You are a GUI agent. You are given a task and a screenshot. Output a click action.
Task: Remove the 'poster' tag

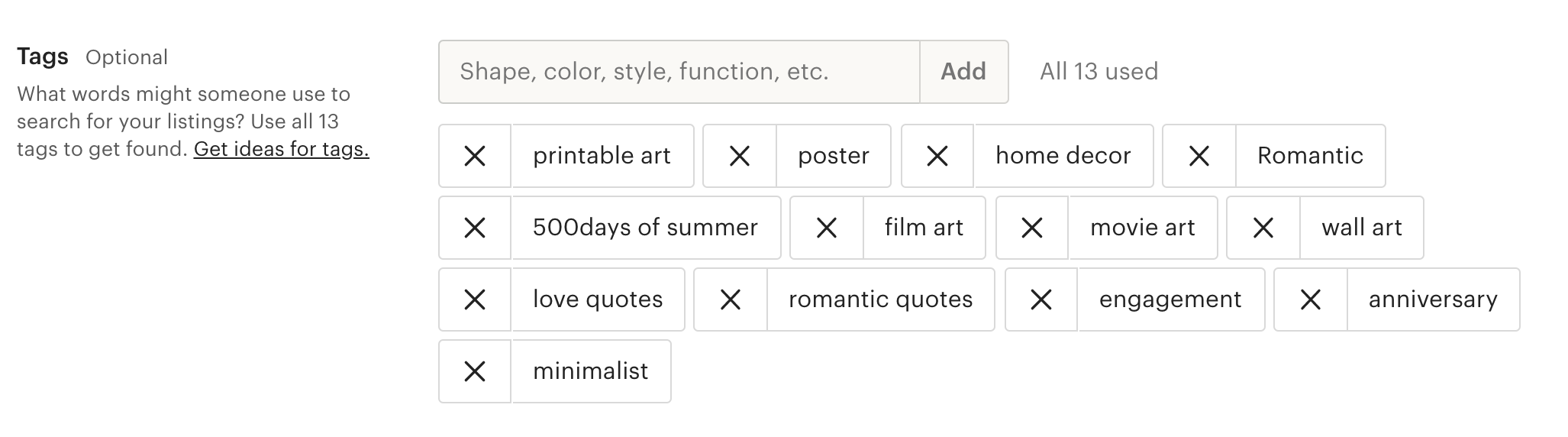point(739,156)
